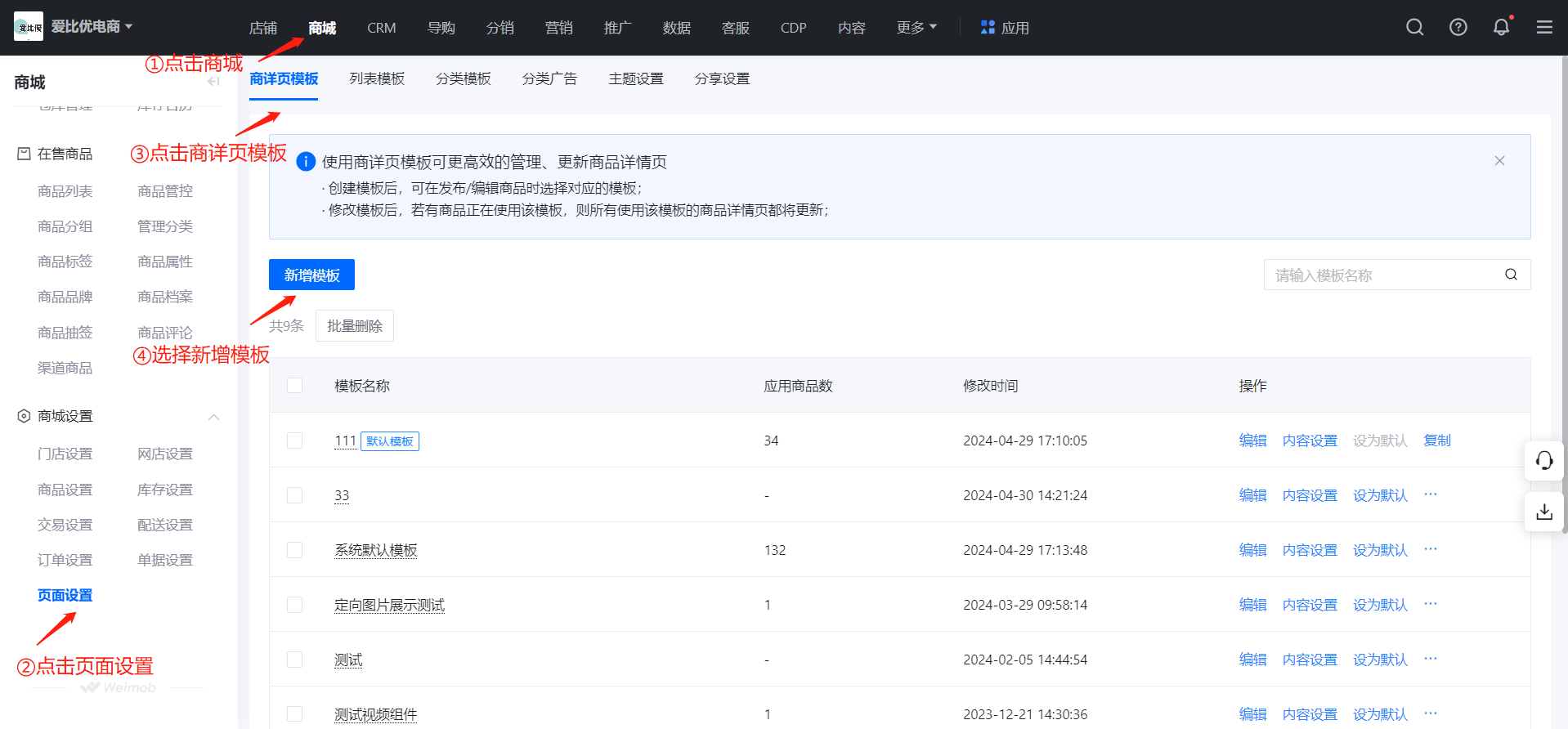Toggle the select-all checkbox in table header

(x=295, y=385)
